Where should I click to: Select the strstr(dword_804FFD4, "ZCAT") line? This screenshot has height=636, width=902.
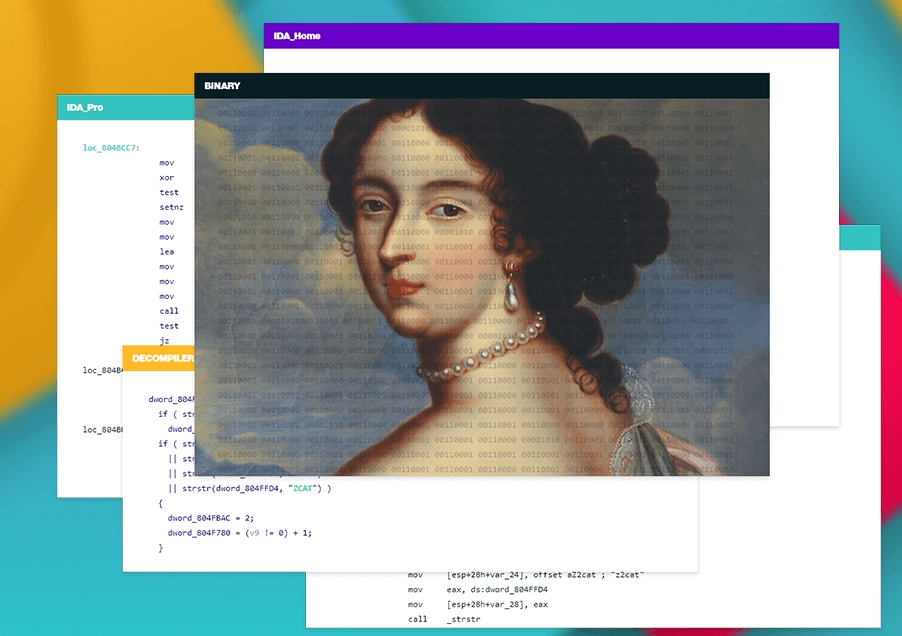tap(250, 488)
